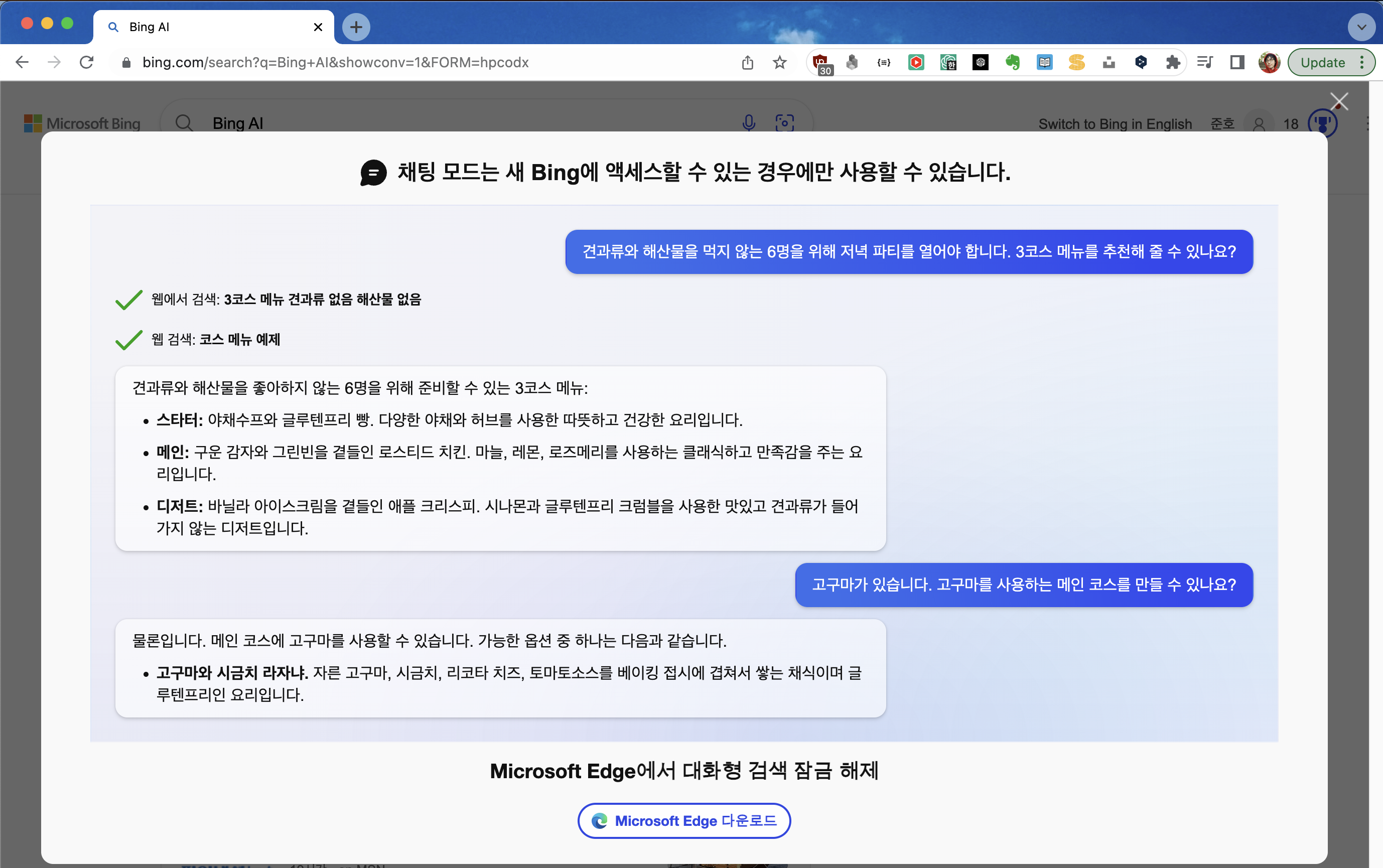Click the Microsoft Edge 다운로드 button

tap(684, 820)
